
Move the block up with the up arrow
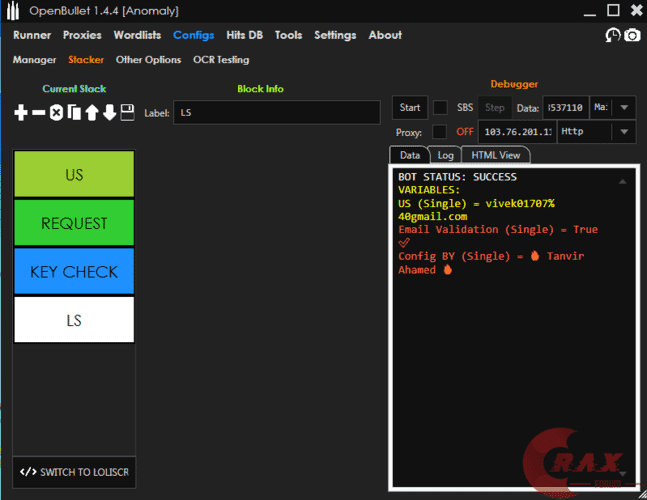(92, 112)
